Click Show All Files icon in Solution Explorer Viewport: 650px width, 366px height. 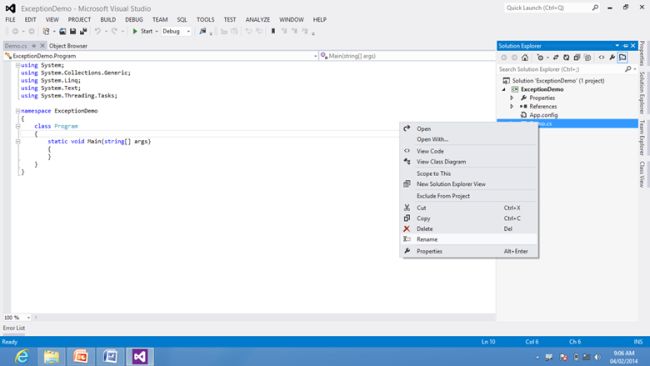[x=587, y=58]
